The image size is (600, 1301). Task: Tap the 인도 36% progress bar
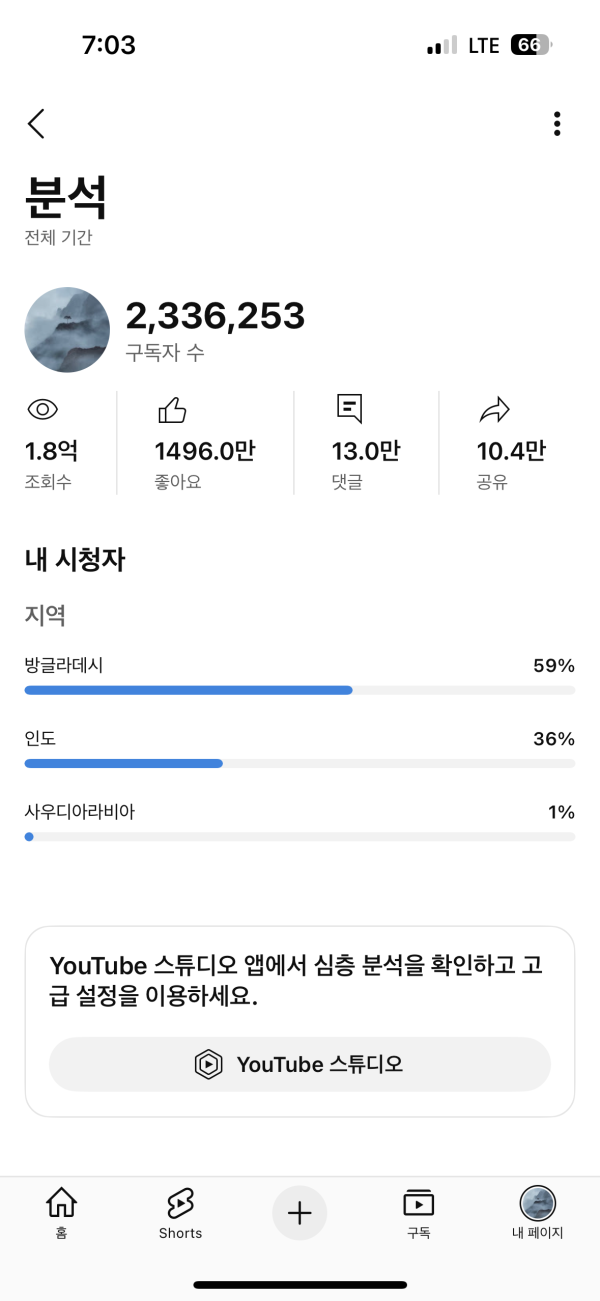[x=300, y=763]
